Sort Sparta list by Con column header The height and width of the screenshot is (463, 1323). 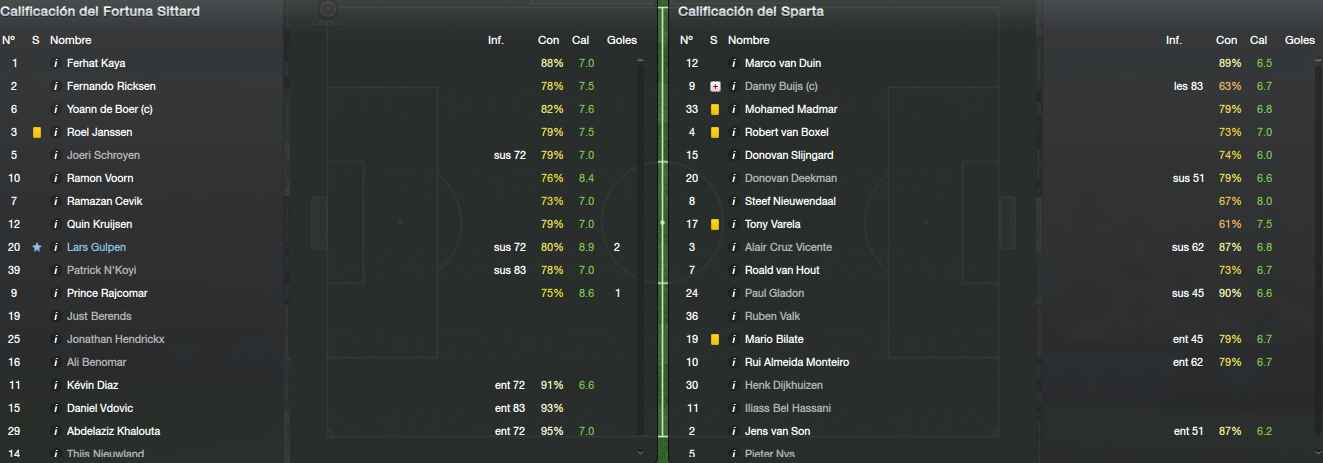click(1226, 40)
